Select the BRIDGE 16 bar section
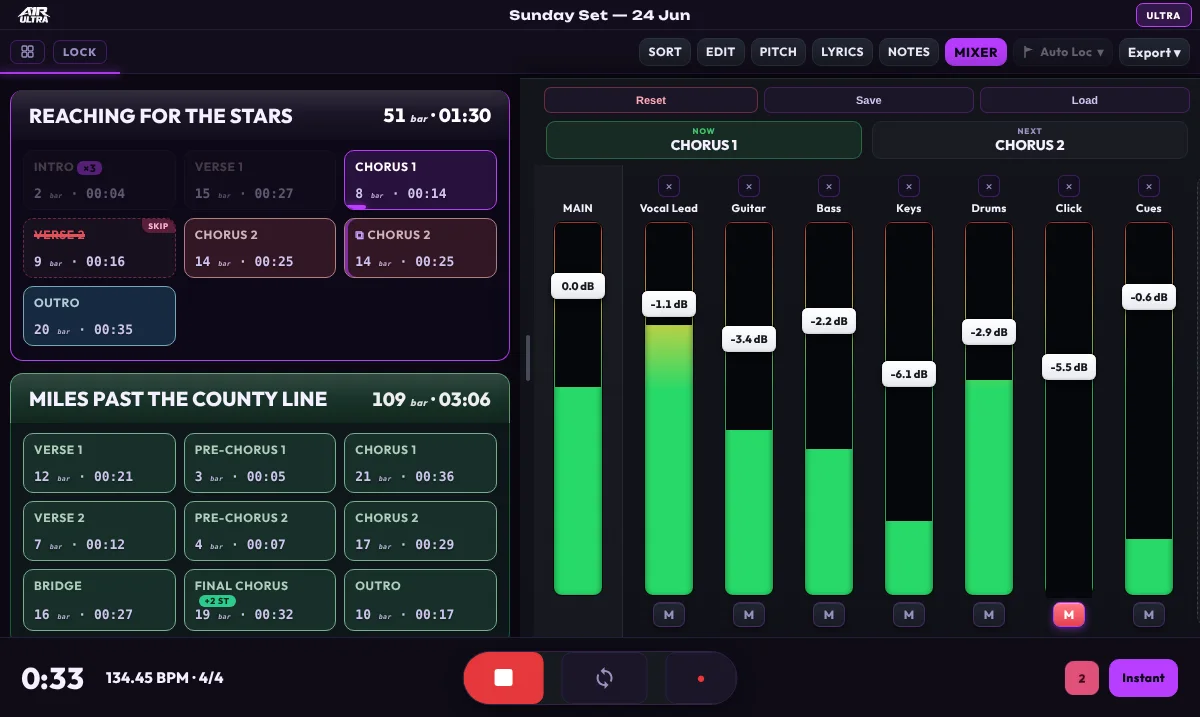 tap(99, 599)
